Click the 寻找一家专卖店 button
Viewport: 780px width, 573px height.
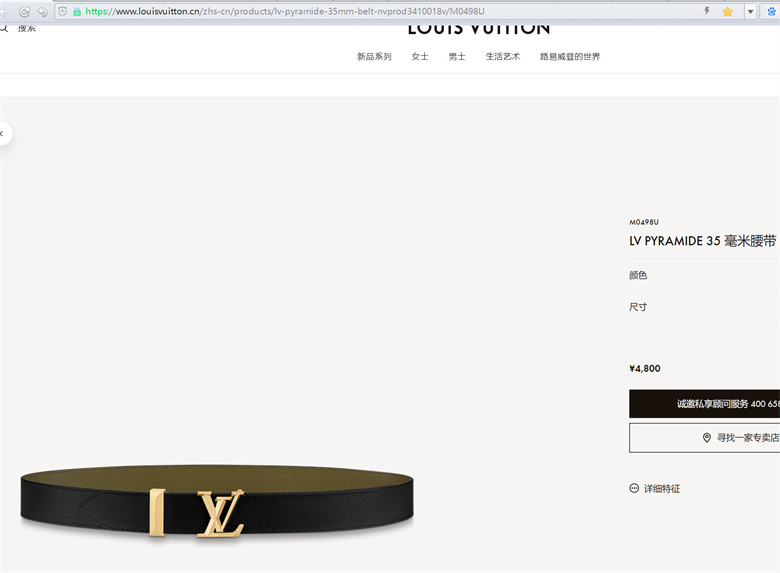704,438
